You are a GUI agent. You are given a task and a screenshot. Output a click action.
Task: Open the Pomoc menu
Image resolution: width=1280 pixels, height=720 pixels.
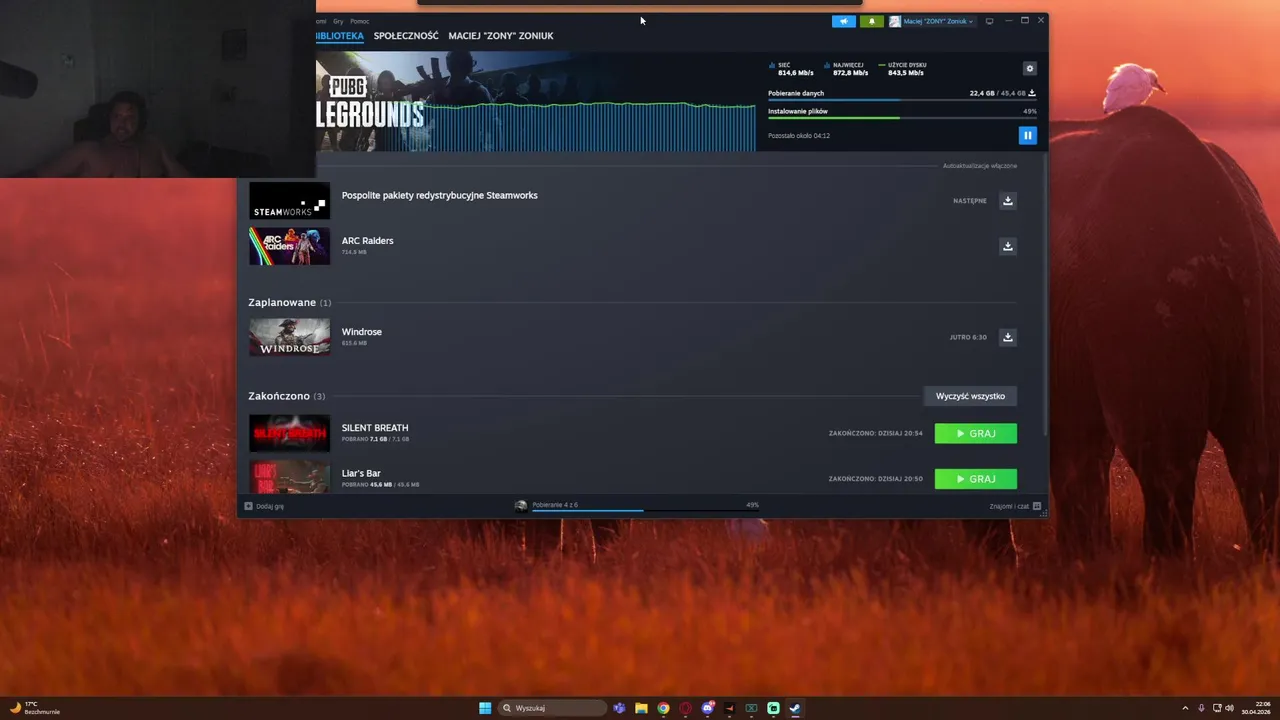point(359,21)
